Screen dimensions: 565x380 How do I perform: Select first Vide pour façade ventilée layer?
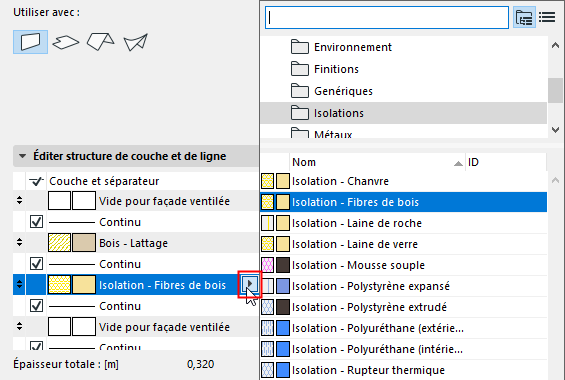135,201
